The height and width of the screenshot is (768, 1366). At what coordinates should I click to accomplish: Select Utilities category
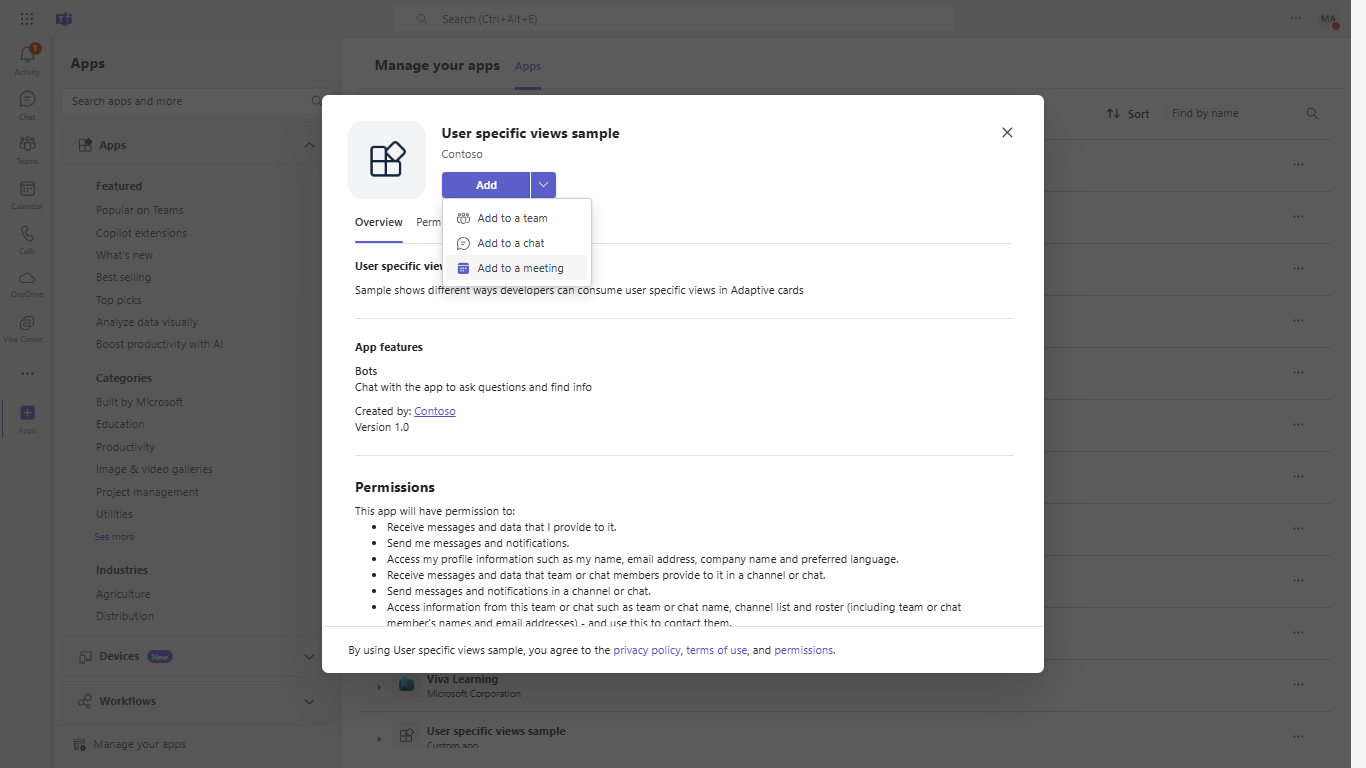tap(114, 514)
